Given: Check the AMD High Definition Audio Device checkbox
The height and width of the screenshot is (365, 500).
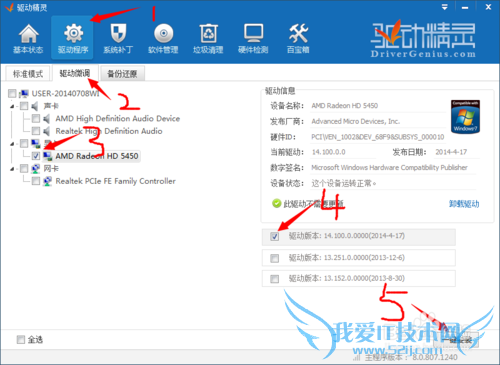Looking at the screenshot, I should pos(36,119).
